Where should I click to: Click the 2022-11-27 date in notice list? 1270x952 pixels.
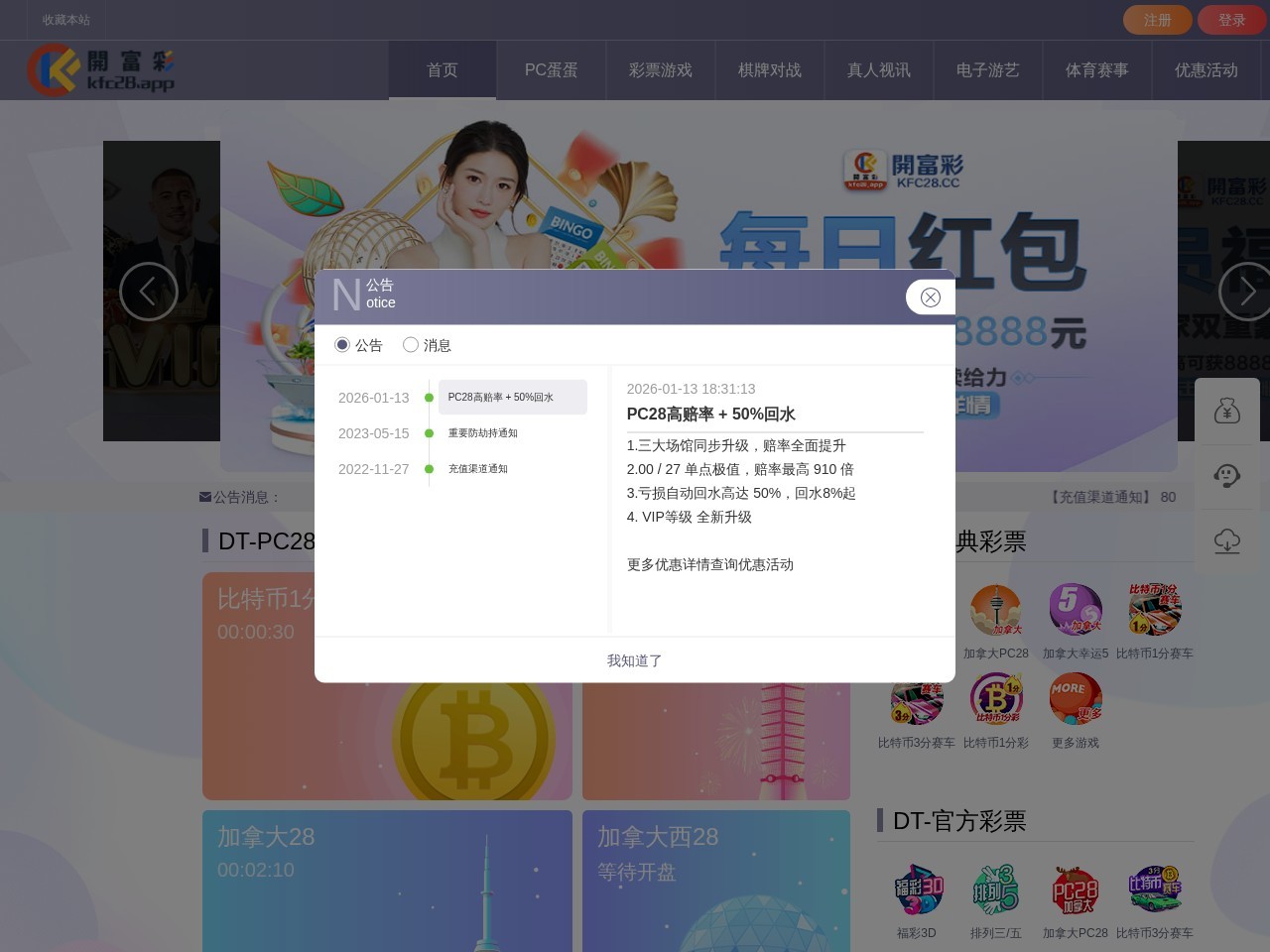pyautogui.click(x=373, y=469)
